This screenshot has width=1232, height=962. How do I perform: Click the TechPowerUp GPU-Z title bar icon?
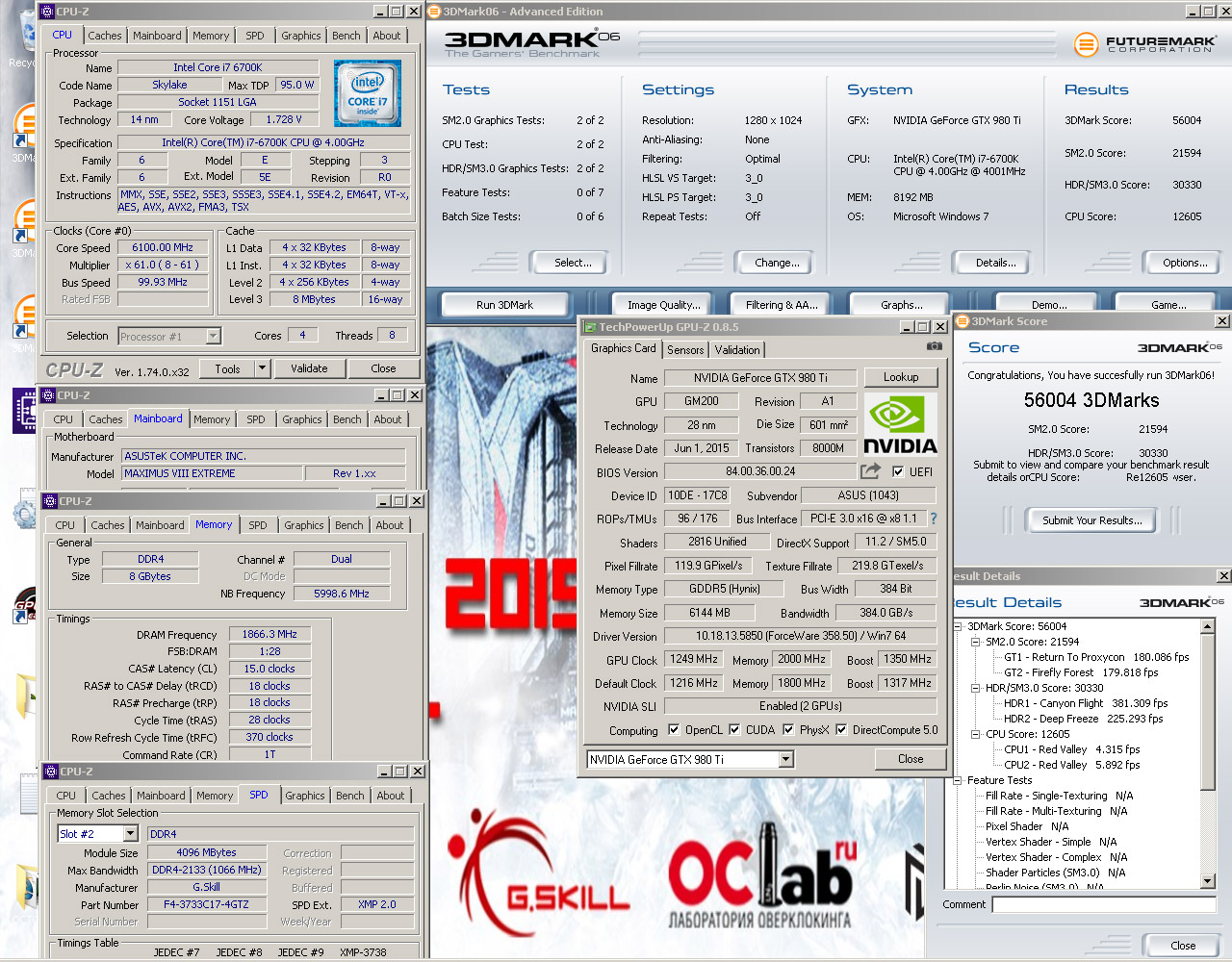tap(590, 327)
